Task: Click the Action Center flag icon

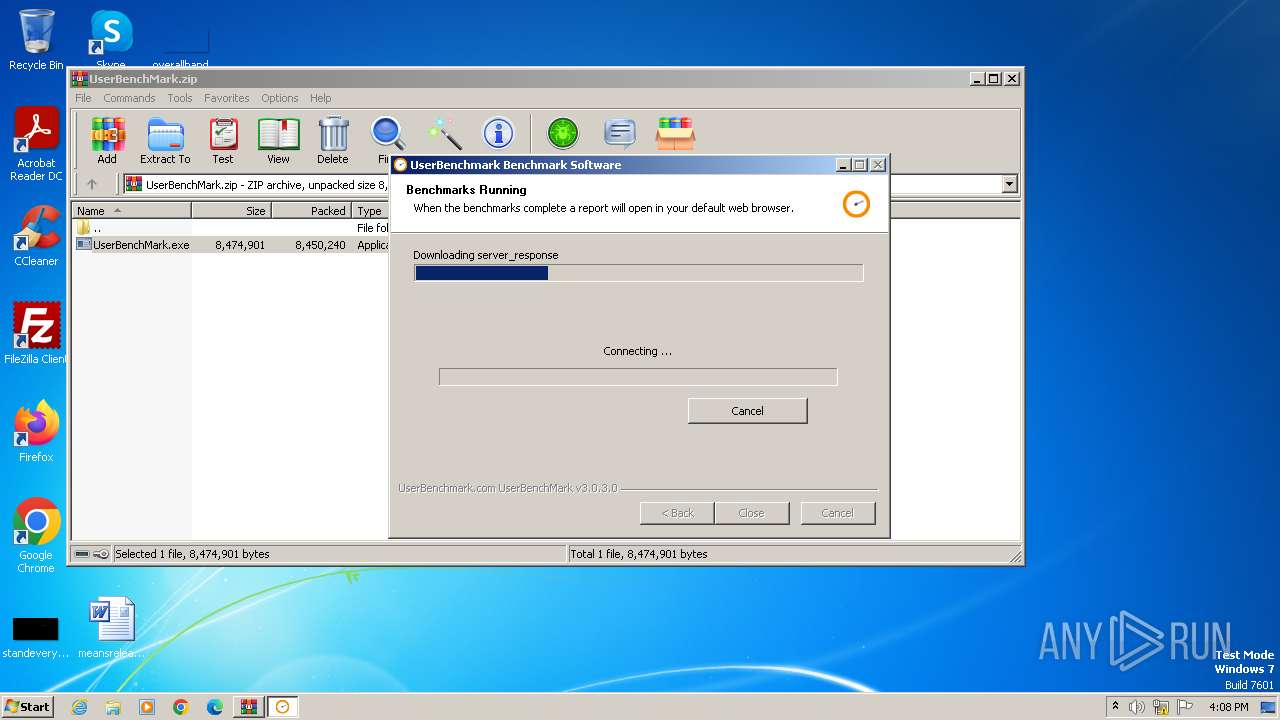Action: [1185, 707]
